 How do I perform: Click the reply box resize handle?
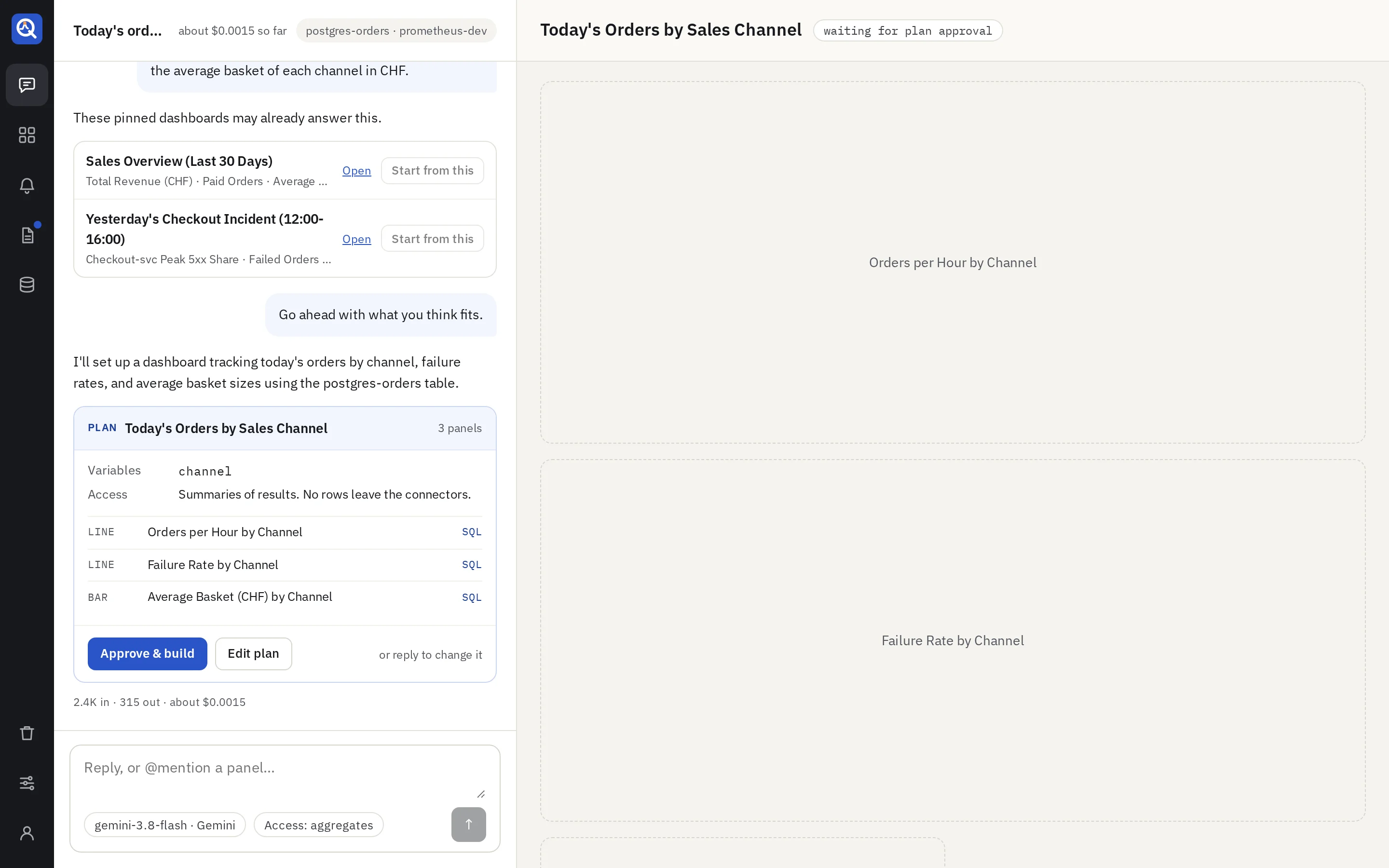(481, 794)
